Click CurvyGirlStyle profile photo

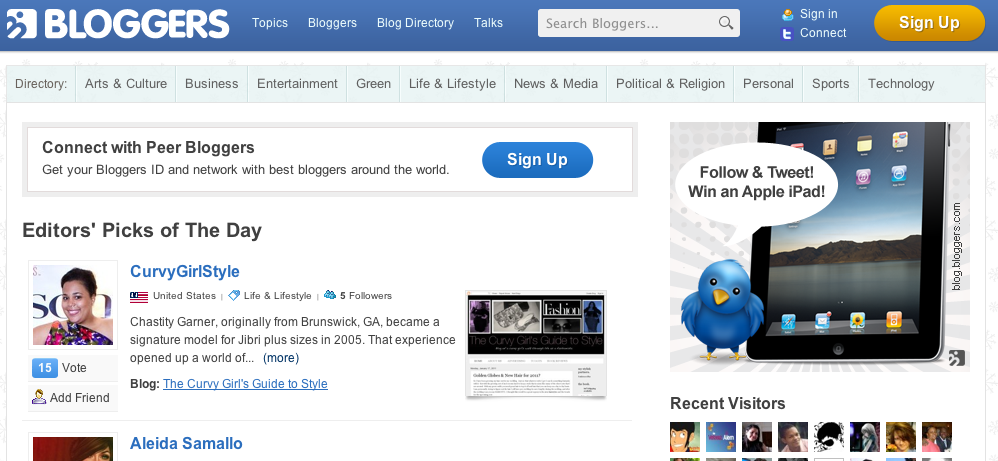73,305
